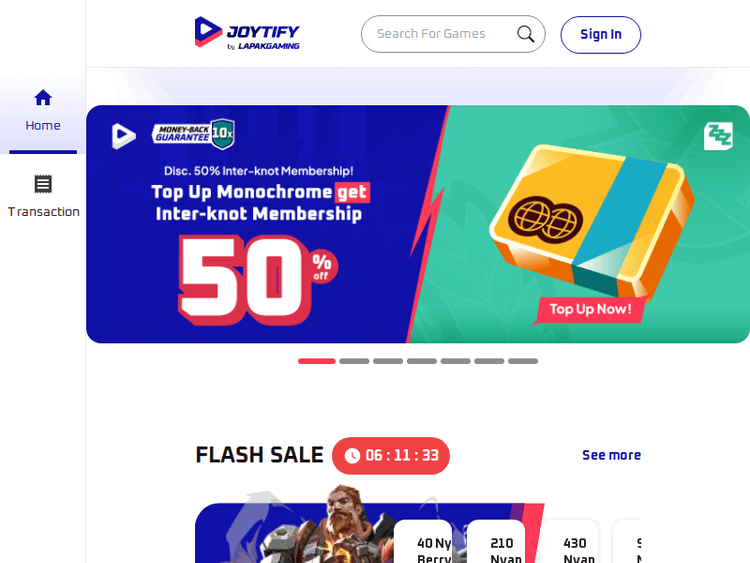750x563 pixels.
Task: Focus the Search For Games field
Action: pos(453,34)
